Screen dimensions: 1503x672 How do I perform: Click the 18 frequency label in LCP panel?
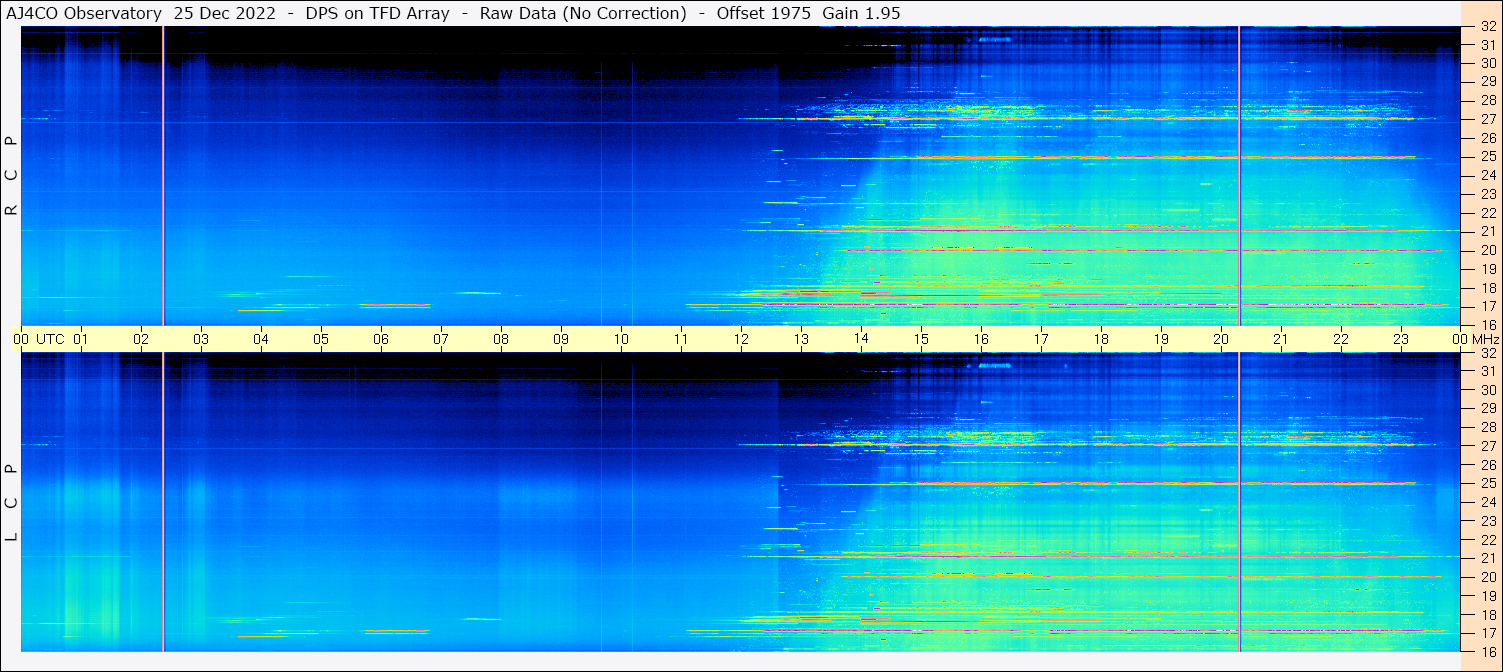[x=1488, y=615]
